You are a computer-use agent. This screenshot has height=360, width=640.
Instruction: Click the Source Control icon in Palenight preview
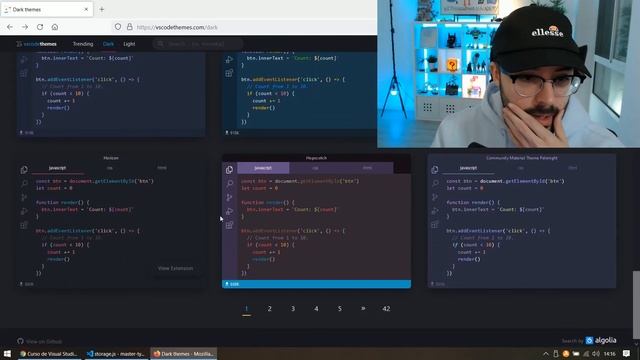(435, 197)
